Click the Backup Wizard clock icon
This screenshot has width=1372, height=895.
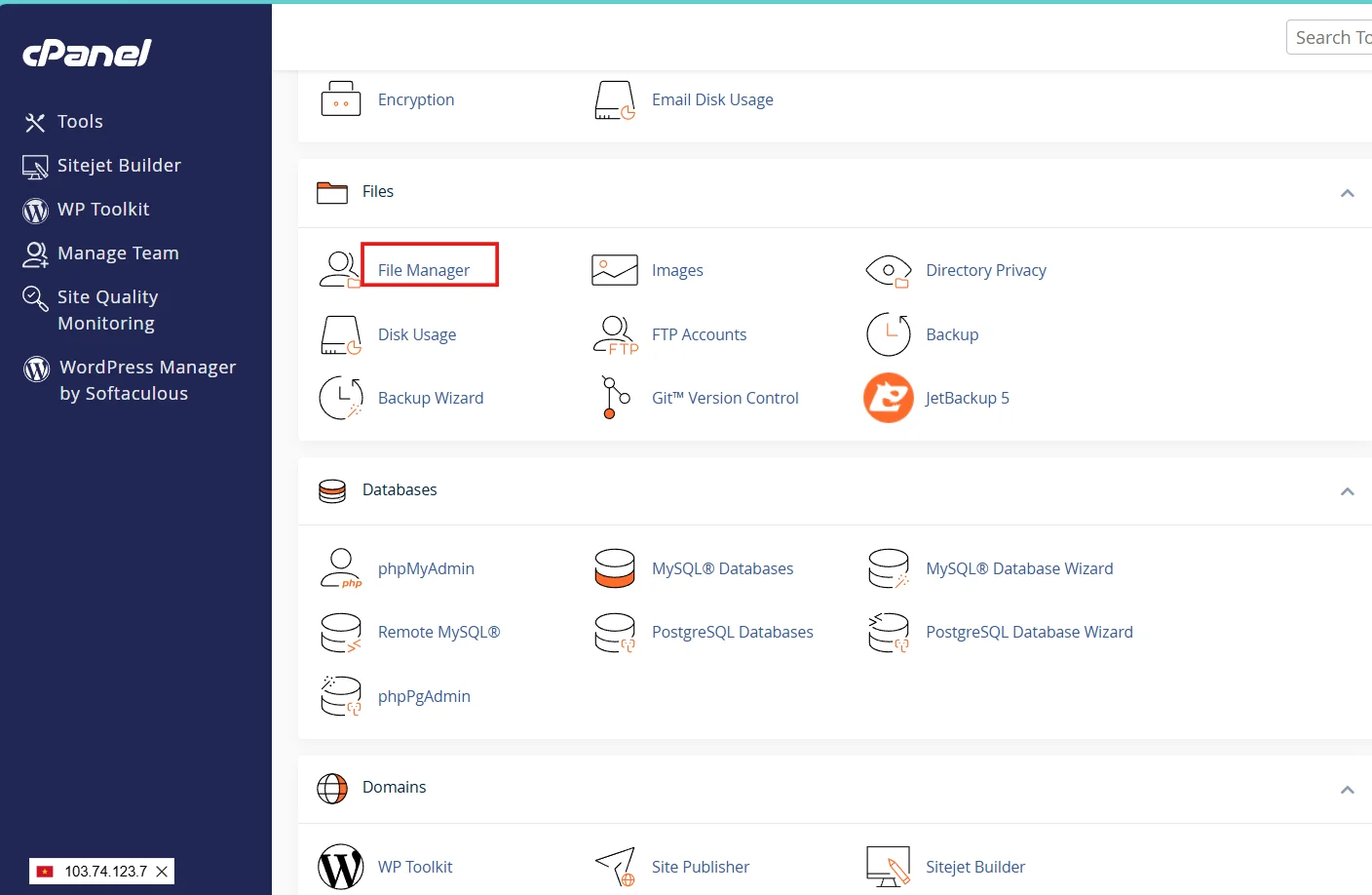341,398
